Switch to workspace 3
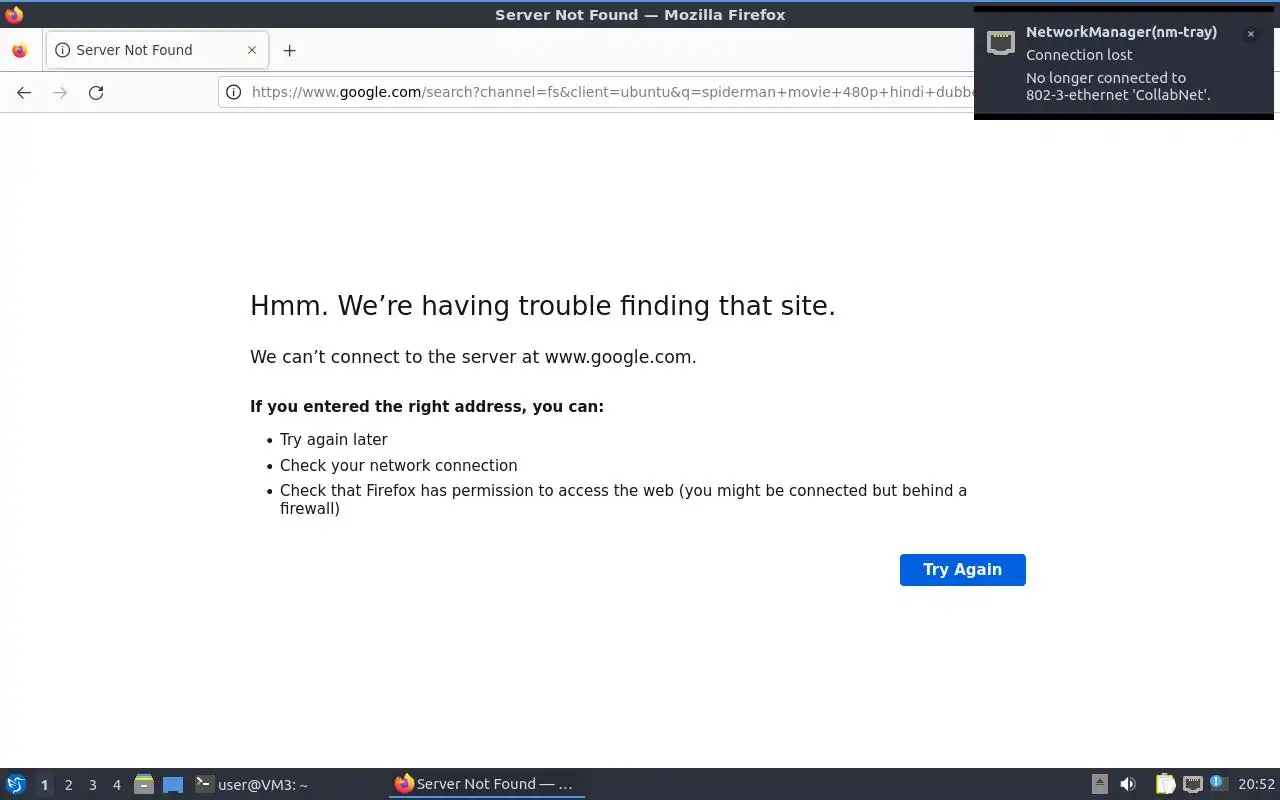 point(92,785)
